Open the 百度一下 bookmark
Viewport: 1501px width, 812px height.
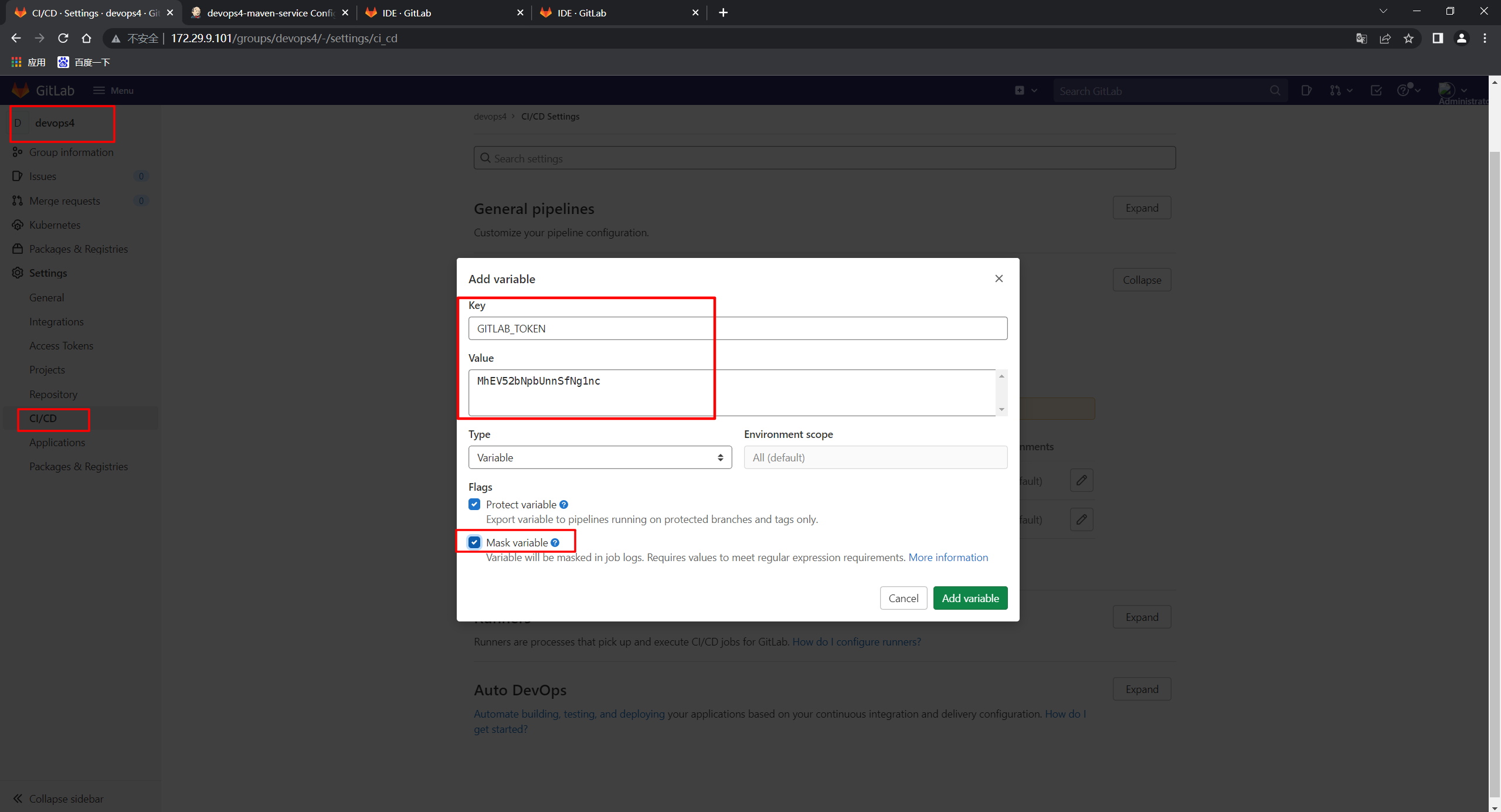pyautogui.click(x=84, y=62)
